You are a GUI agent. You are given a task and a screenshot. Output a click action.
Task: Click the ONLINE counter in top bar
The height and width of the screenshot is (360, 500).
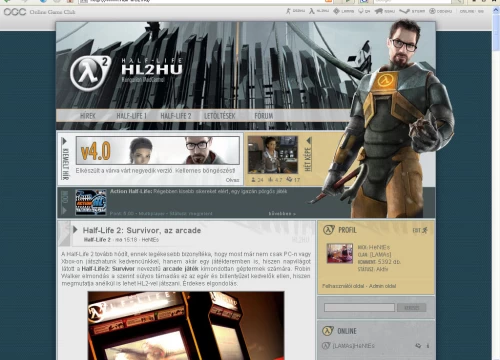(x=472, y=11)
